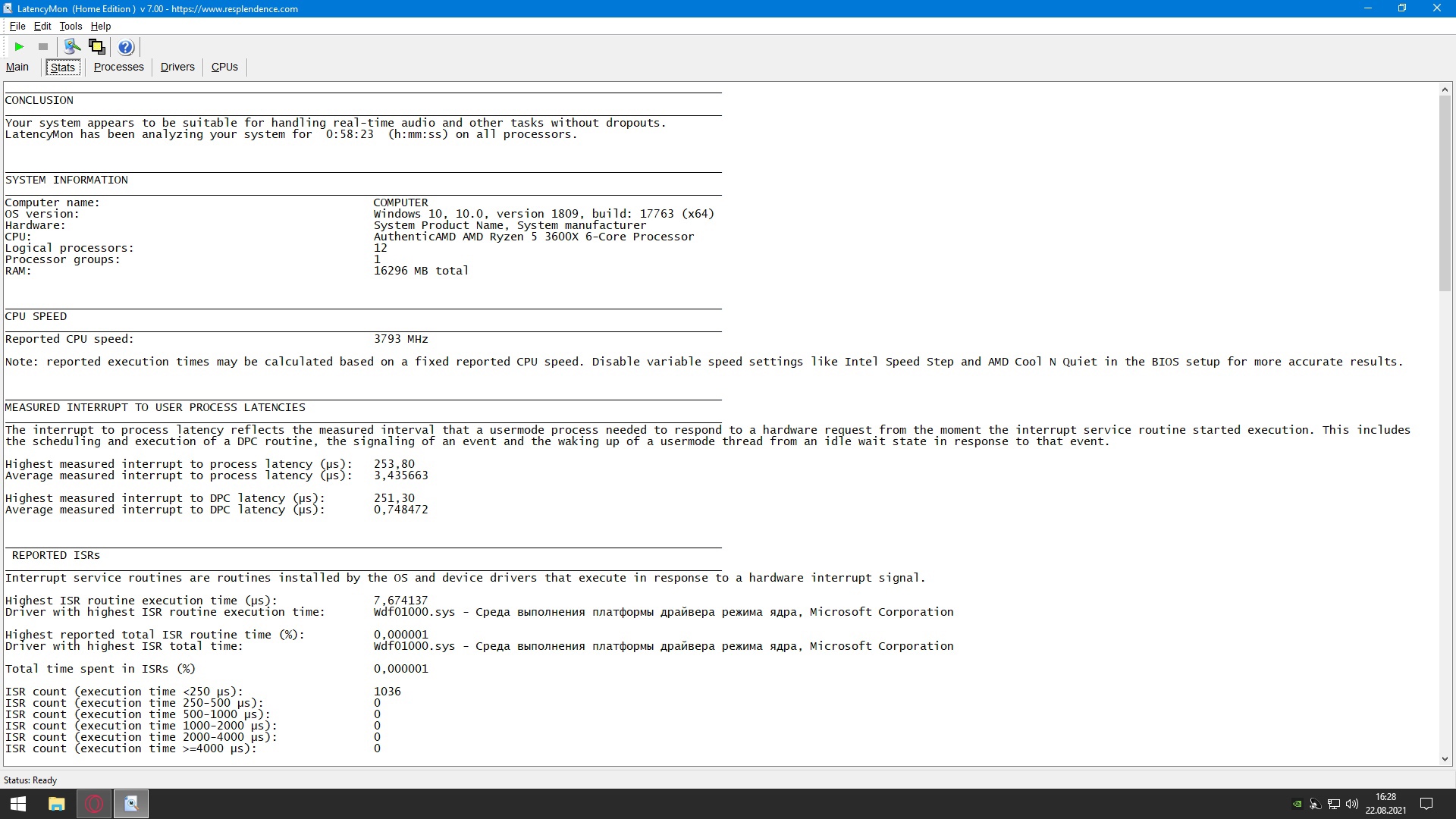This screenshot has width=1456, height=819.
Task: Open the Action Center notifications icon
Action: click(1426, 804)
